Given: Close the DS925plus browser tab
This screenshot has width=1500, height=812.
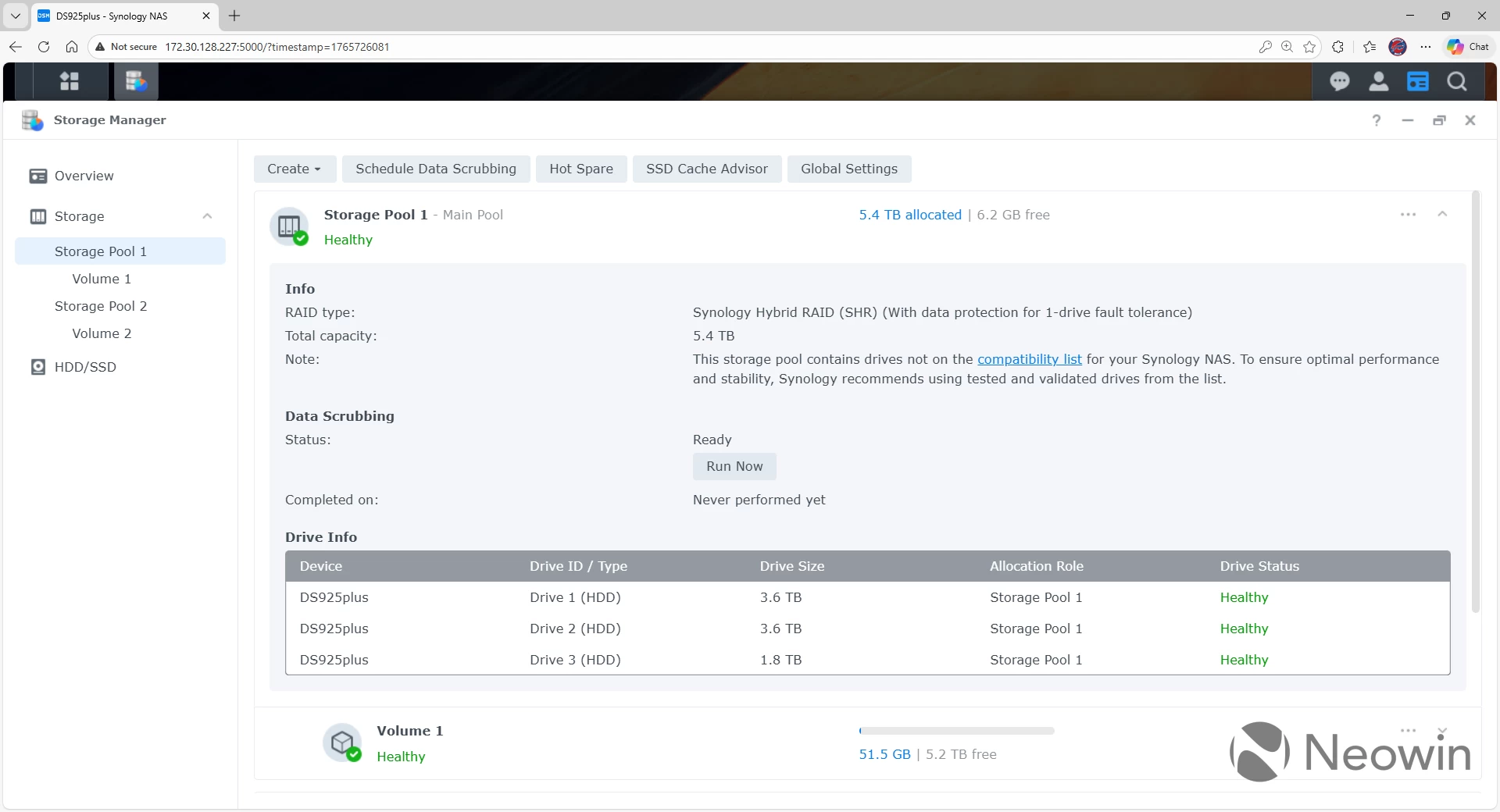Looking at the screenshot, I should pos(206,16).
